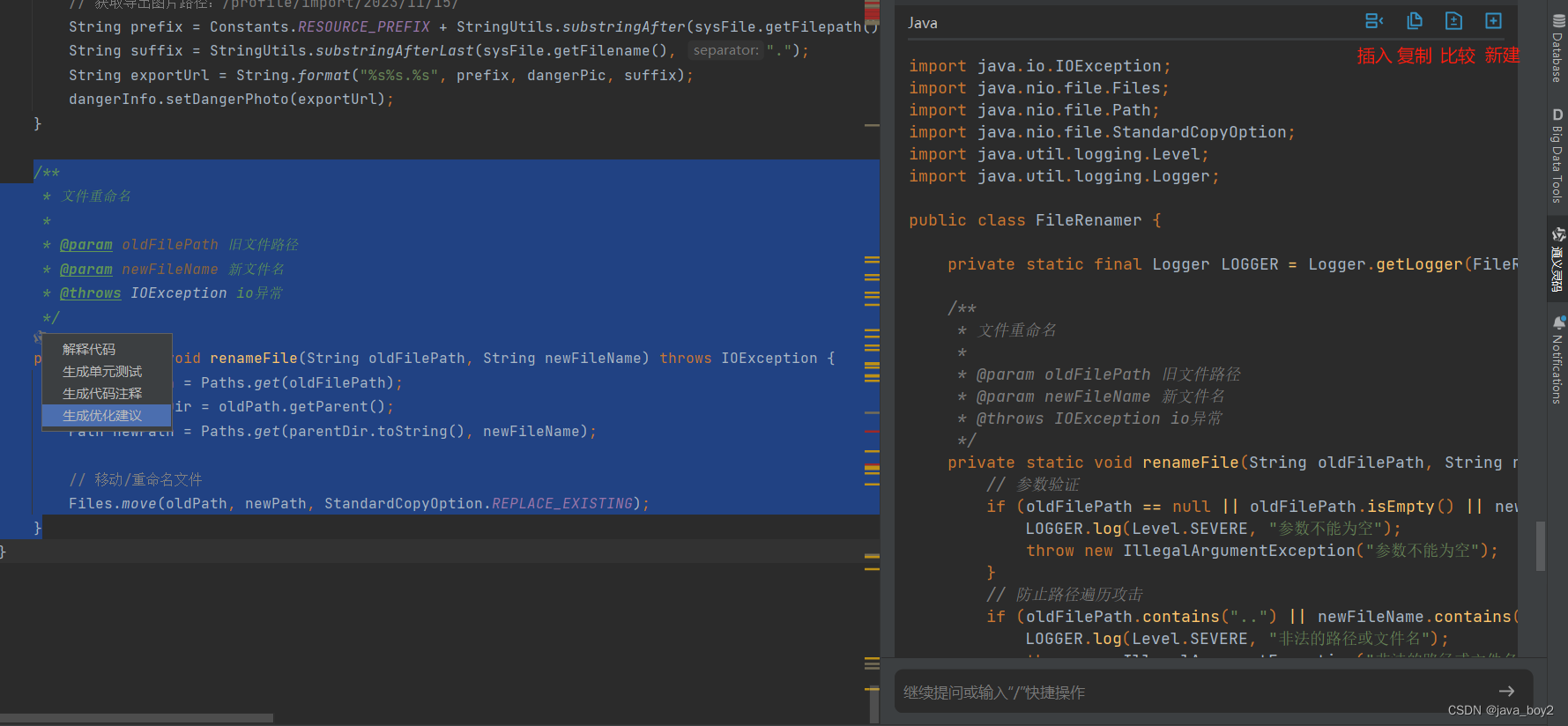Open the Database tool window tab
This screenshot has height=726, width=1568.
1557,48
